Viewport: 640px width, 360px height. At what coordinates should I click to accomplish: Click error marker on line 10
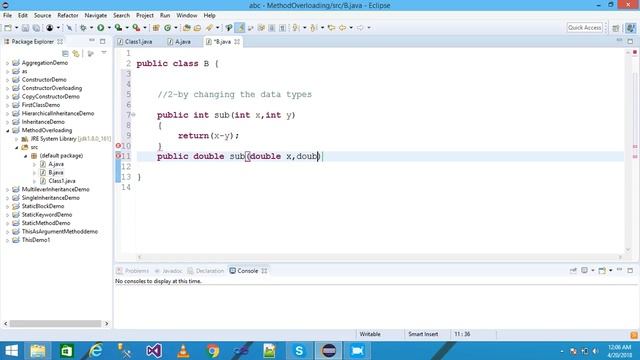pos(118,146)
